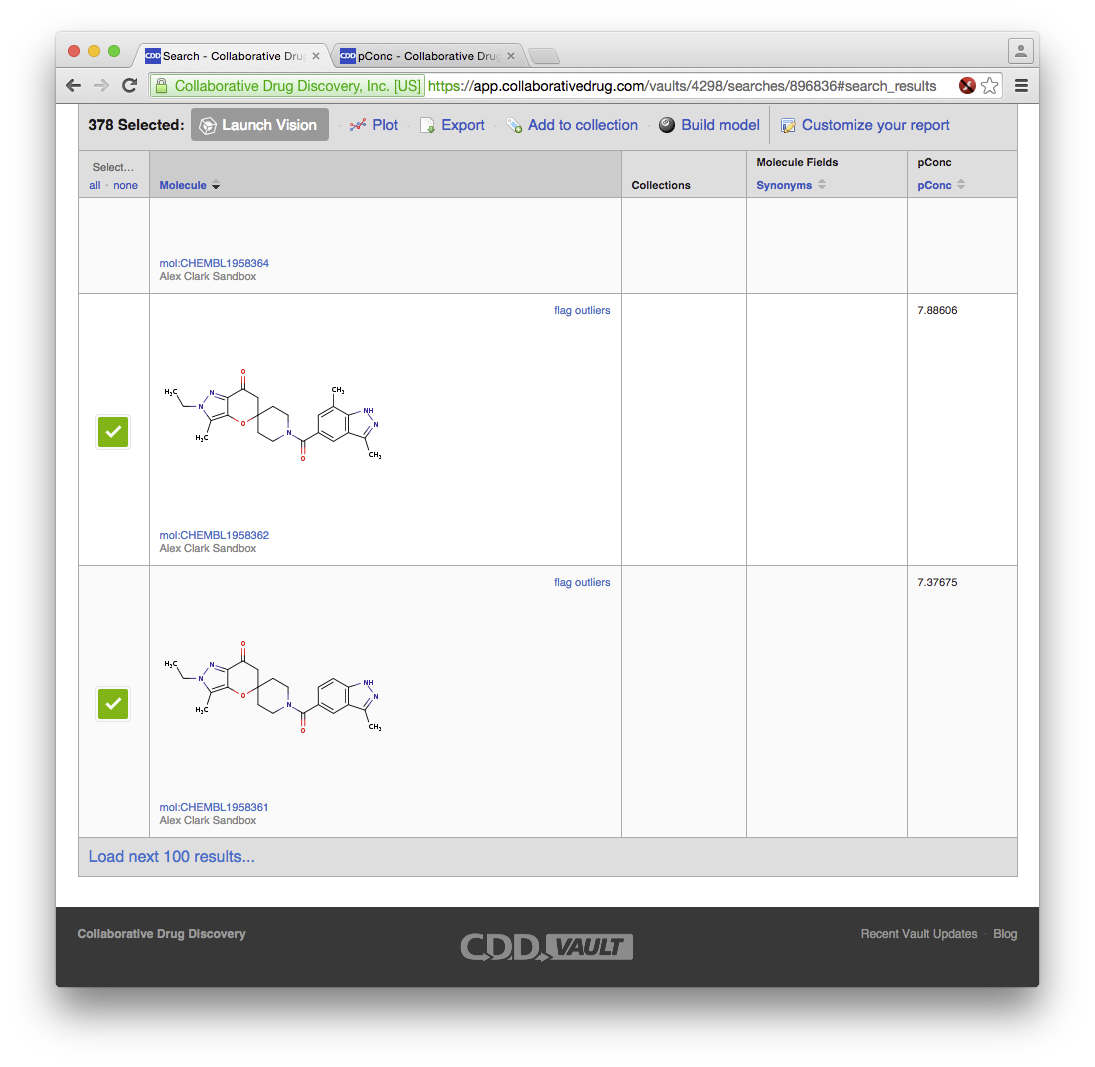Click the Customize your report icon
The height and width of the screenshot is (1067, 1095).
tap(788, 126)
